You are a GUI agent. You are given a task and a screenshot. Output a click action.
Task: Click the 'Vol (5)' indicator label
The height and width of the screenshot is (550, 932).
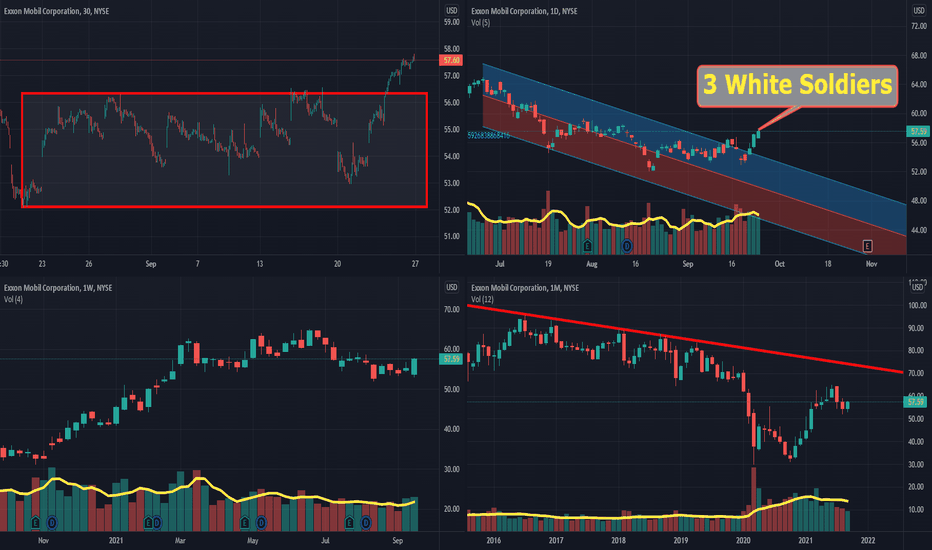(480, 23)
